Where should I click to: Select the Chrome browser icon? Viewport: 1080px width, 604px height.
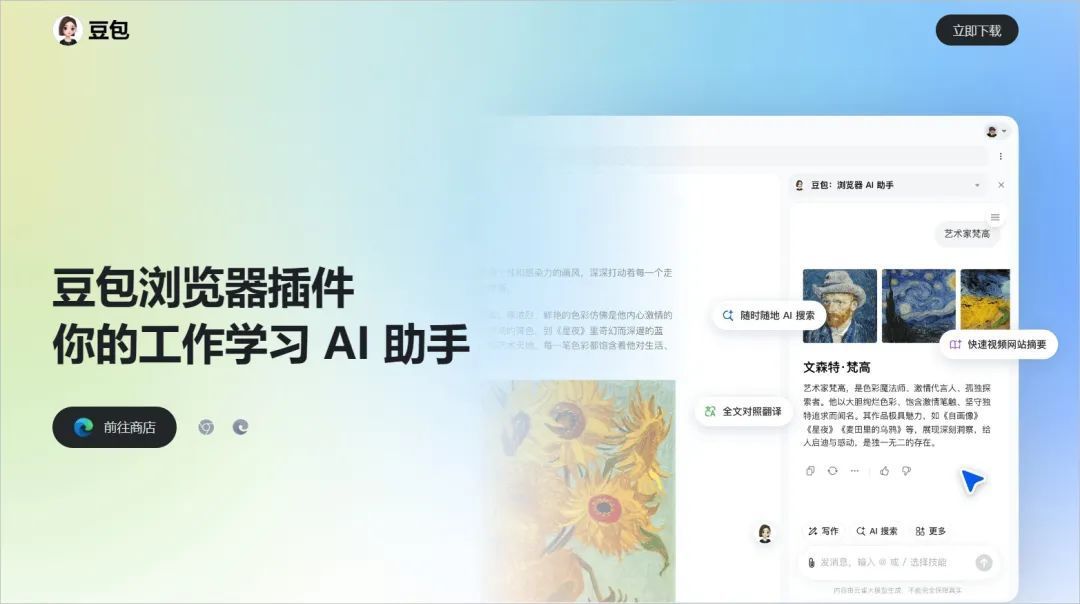click(206, 428)
